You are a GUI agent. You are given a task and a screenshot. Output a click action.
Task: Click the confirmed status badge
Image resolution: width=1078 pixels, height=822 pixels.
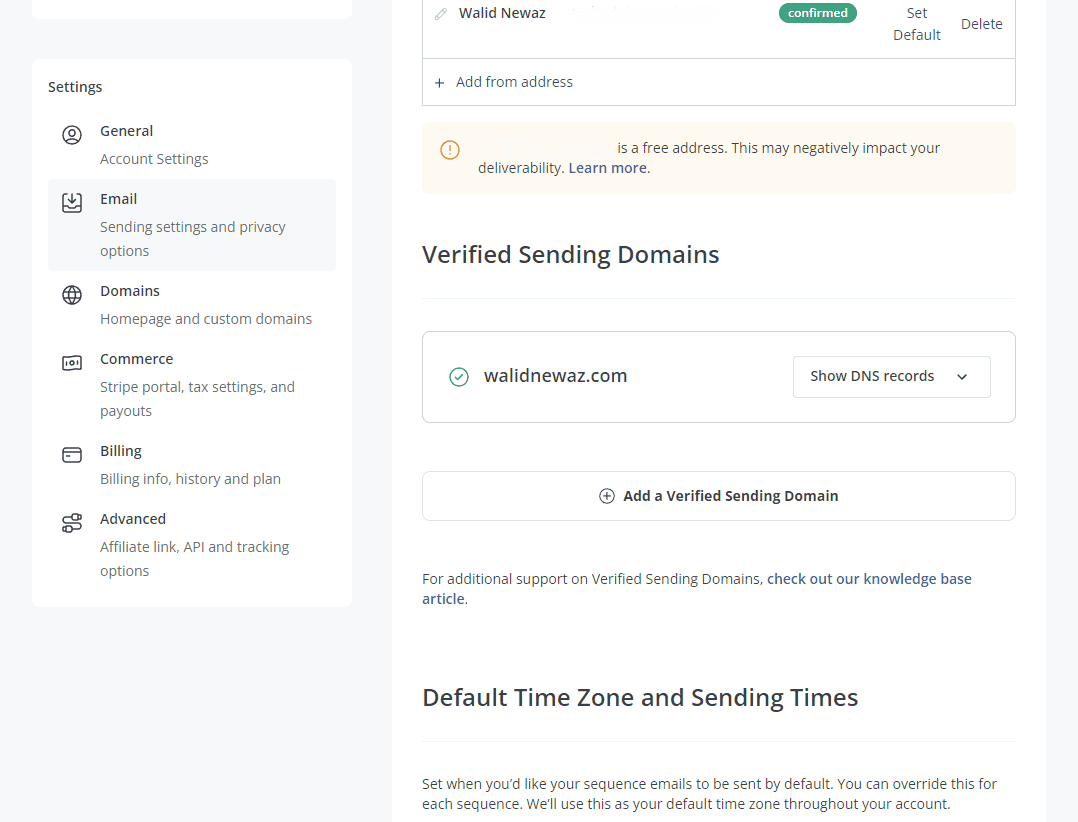pyautogui.click(x=817, y=13)
